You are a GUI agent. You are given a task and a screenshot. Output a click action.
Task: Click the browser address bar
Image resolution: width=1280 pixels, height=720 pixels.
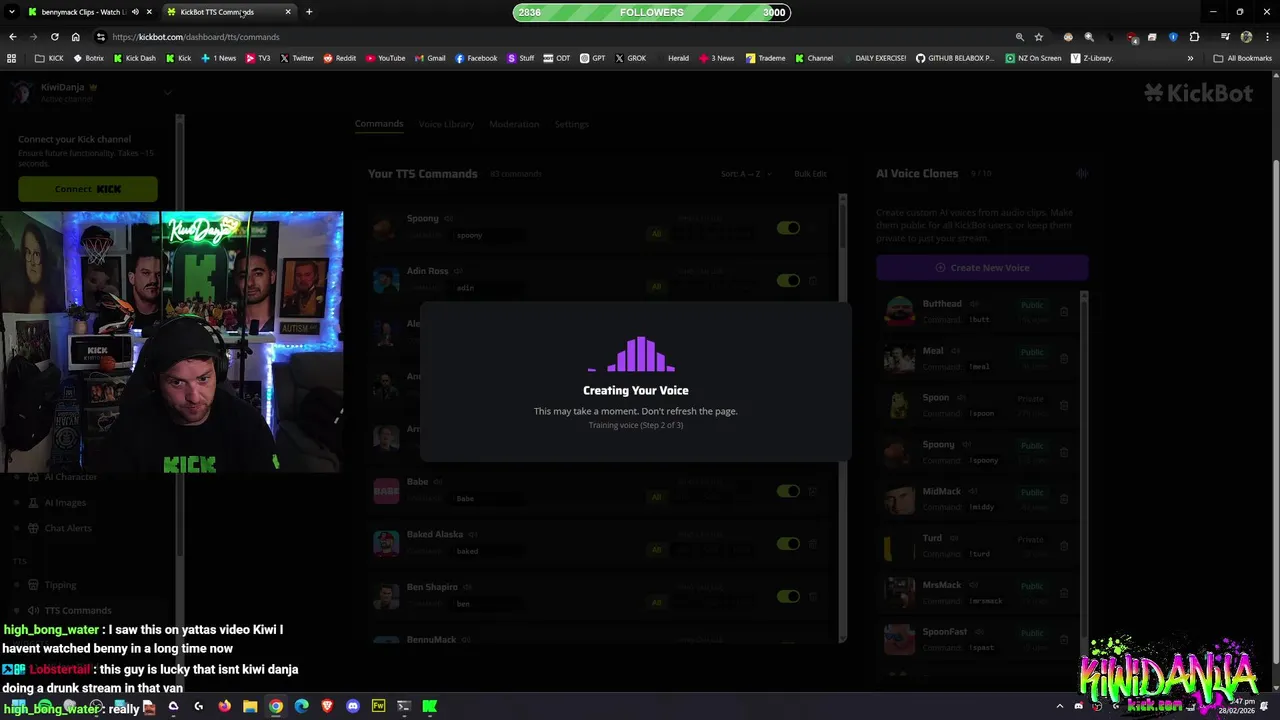coord(560,37)
